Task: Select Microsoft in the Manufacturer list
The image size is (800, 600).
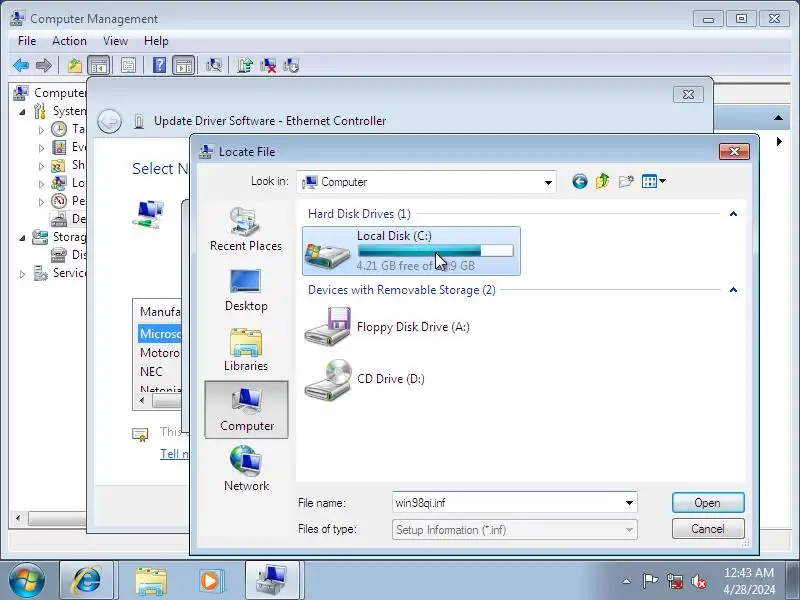Action: 160,334
